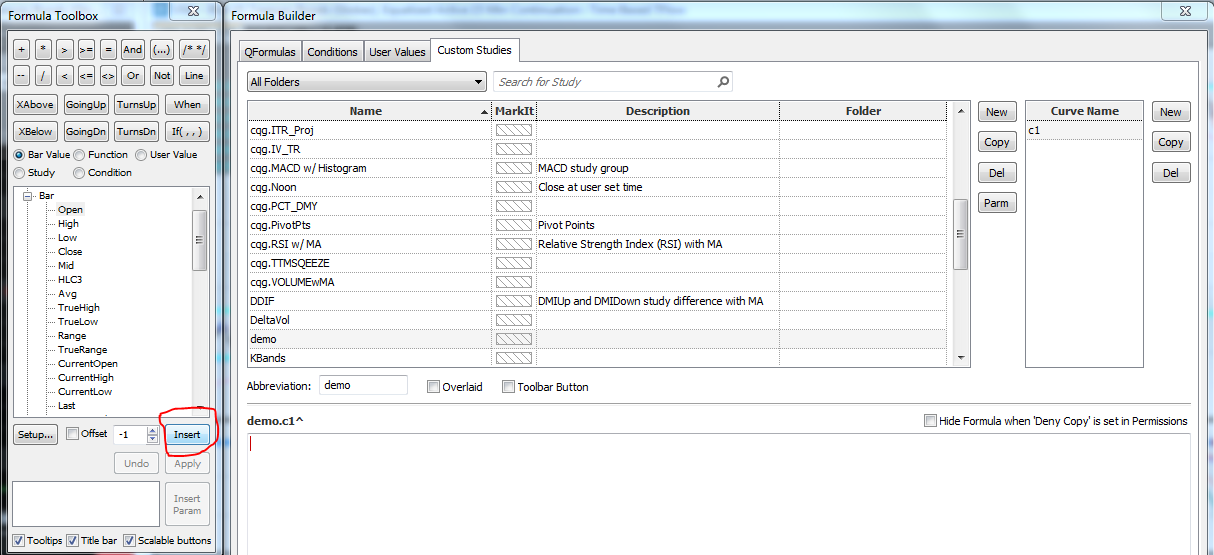Screen dimensions: 1214x555
Task: Insert the greater-than (>) operator
Action: [64, 49]
